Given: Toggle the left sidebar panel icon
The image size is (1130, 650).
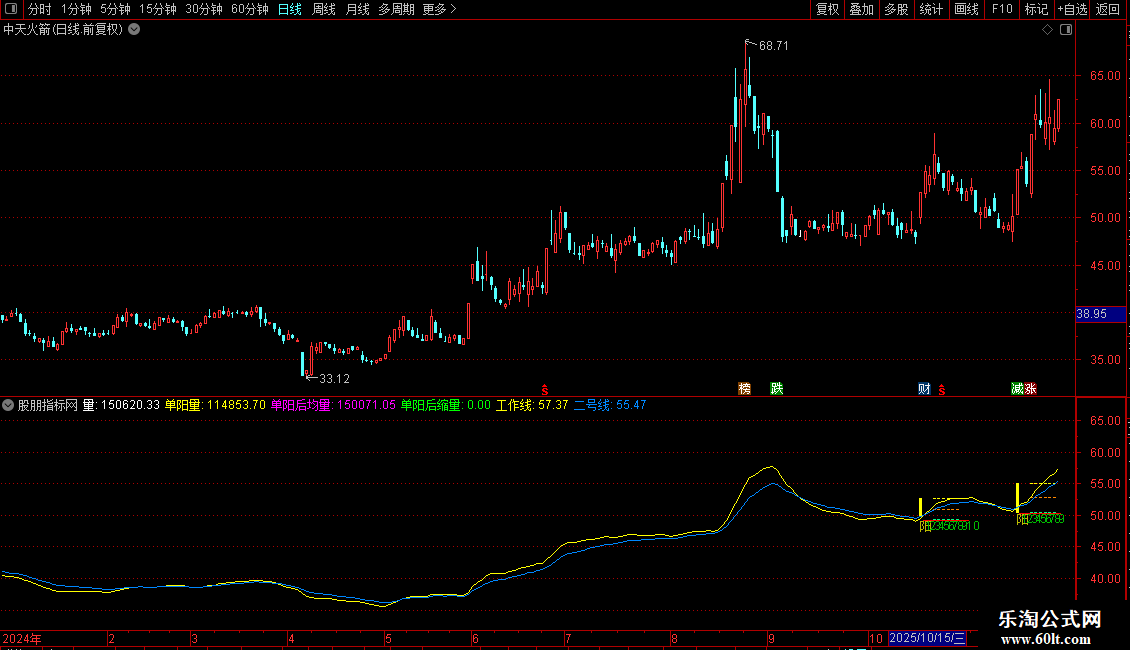Looking at the screenshot, I should (11, 9).
